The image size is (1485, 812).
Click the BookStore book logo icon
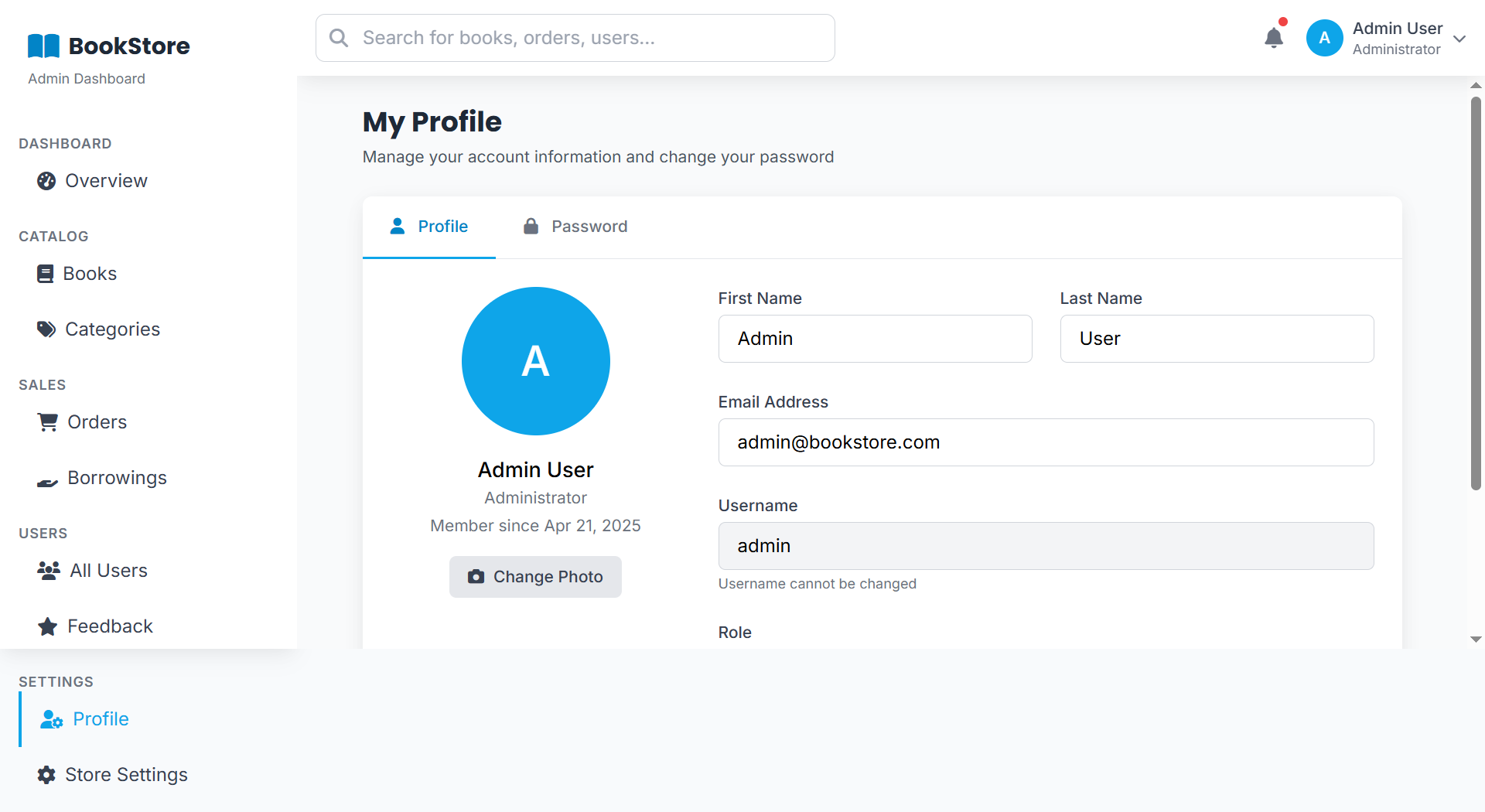[43, 46]
